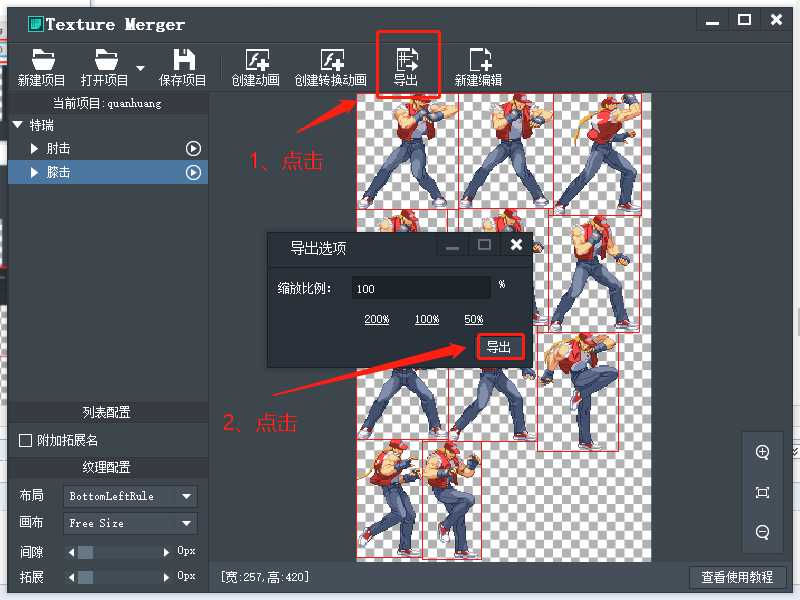Enable the 附加拓展名 checkbox
This screenshot has width=800, height=600.
click(x=25, y=440)
